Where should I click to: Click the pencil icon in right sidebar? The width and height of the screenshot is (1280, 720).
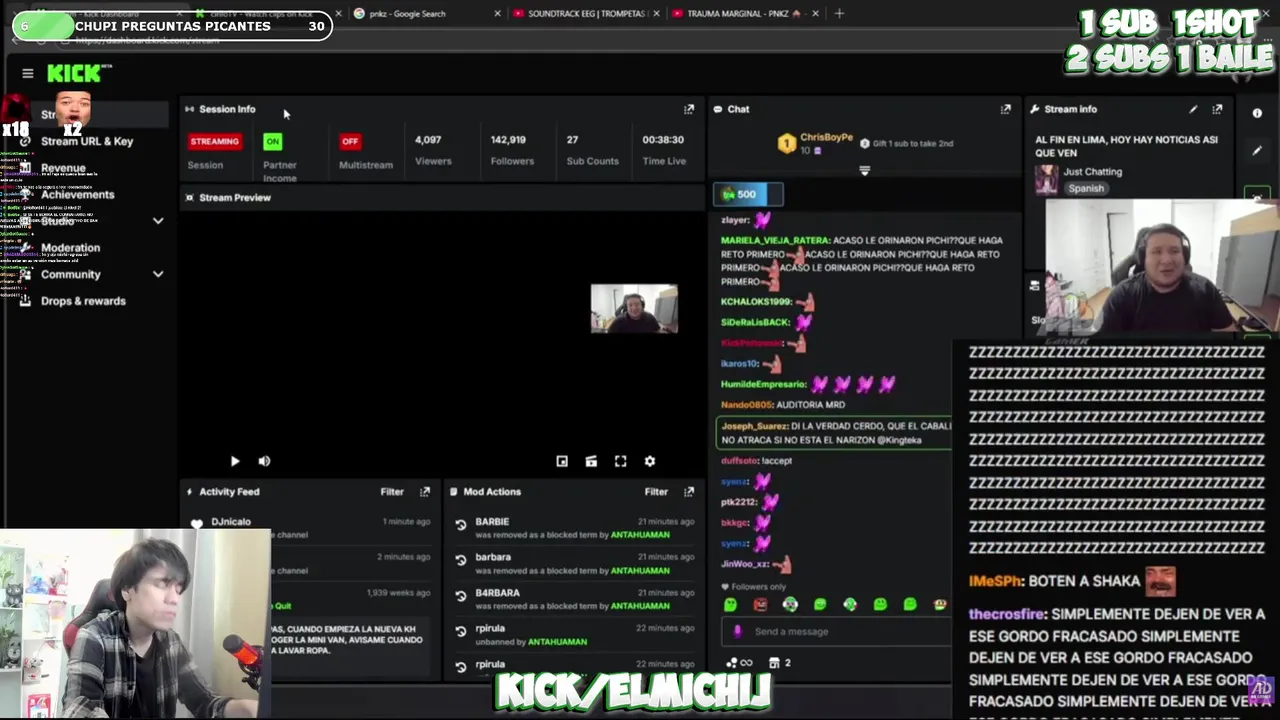tap(1257, 151)
